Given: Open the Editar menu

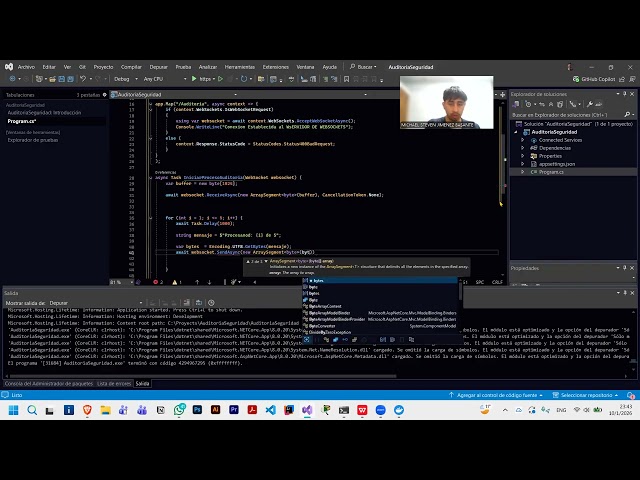Looking at the screenshot, I should 49,67.
